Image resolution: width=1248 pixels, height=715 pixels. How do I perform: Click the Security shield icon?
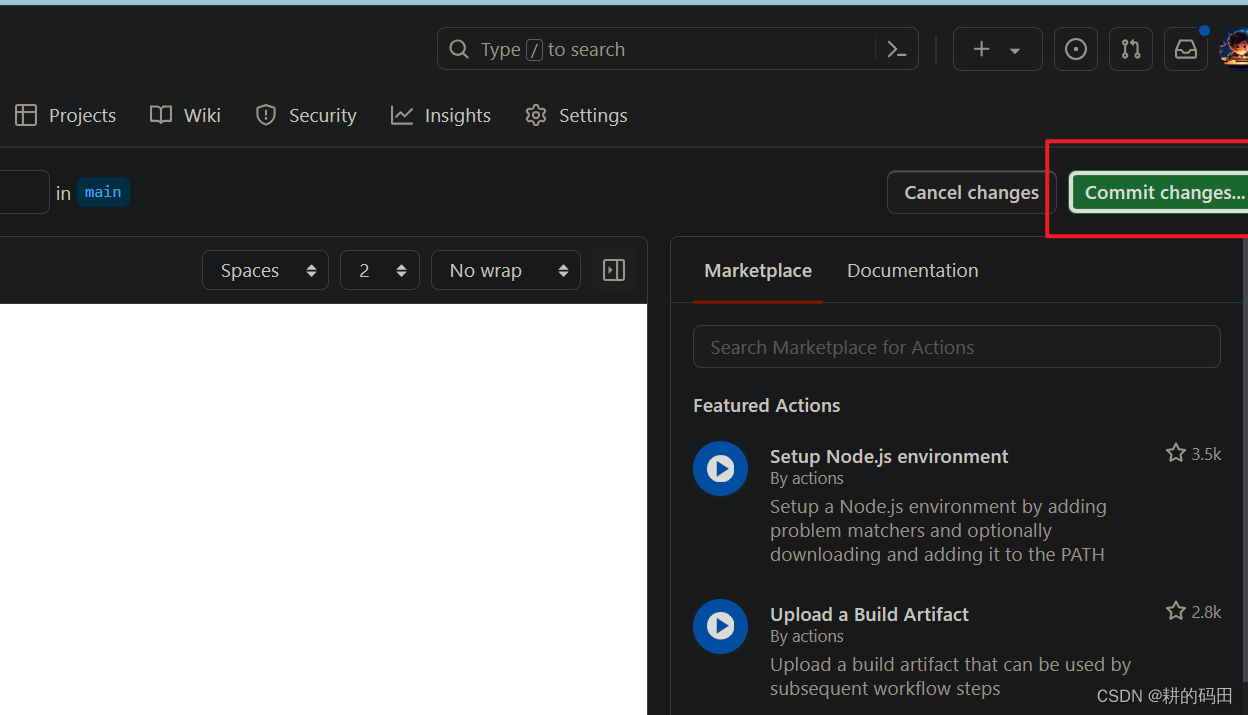266,115
